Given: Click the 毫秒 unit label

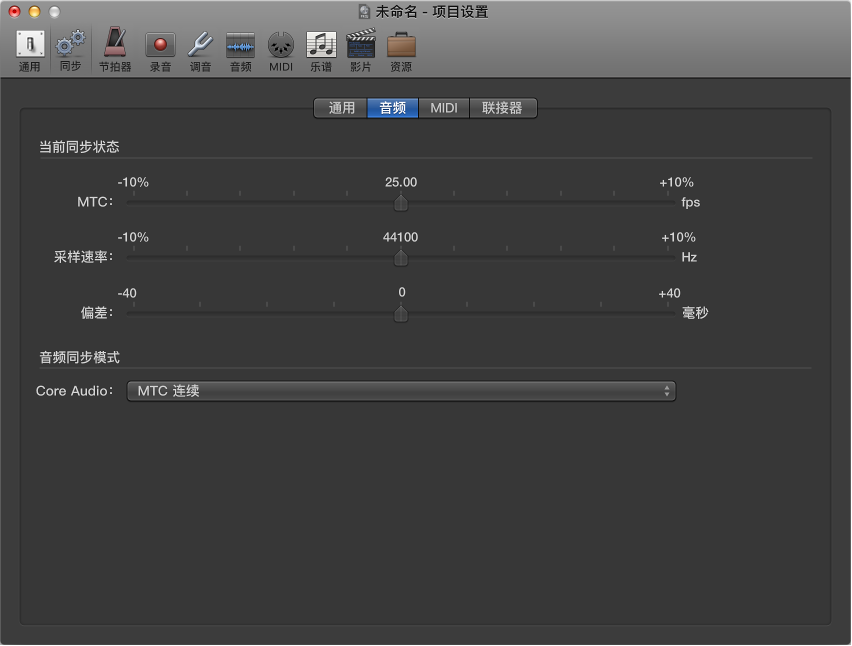Looking at the screenshot, I should point(695,313).
